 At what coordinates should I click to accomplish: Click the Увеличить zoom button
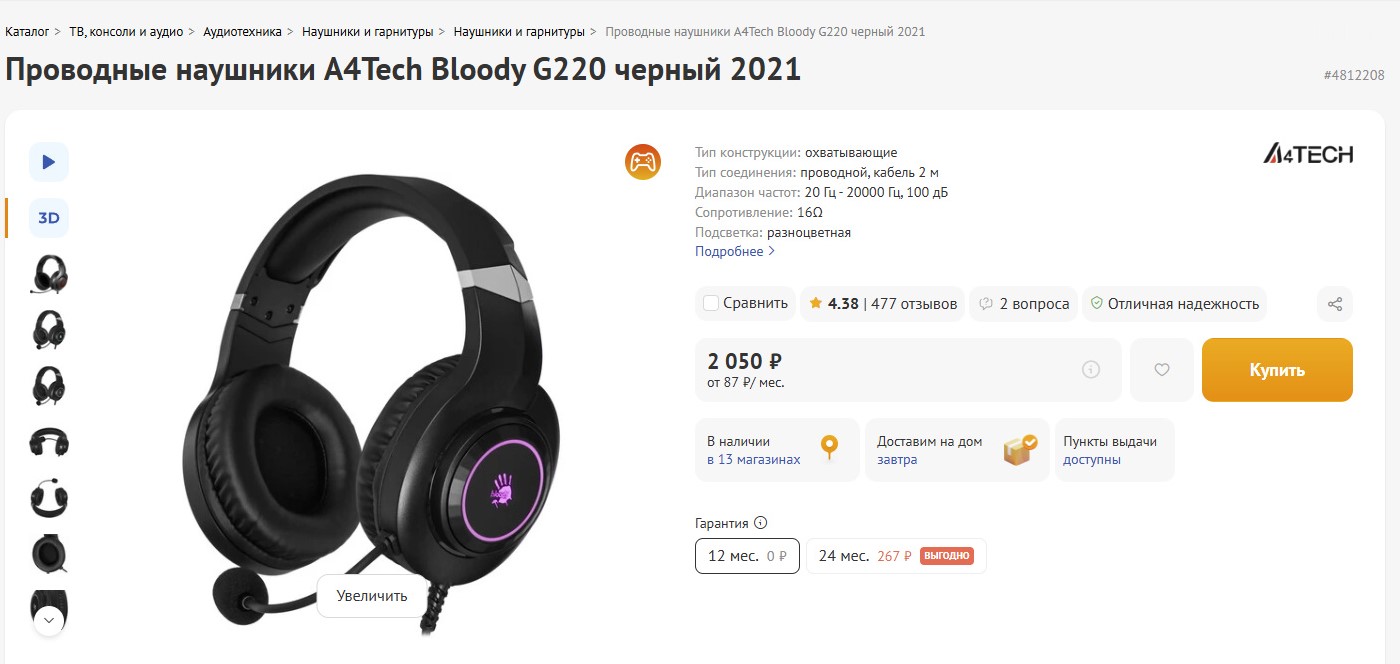click(372, 596)
